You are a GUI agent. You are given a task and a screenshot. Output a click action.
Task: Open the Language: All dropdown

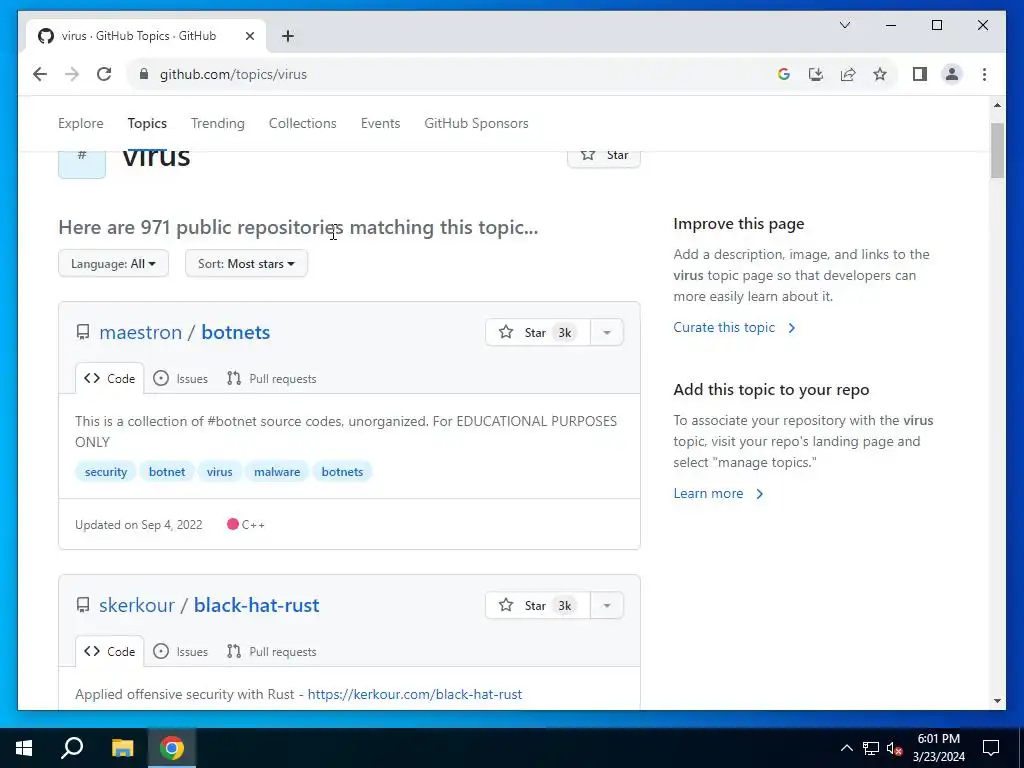[114, 264]
